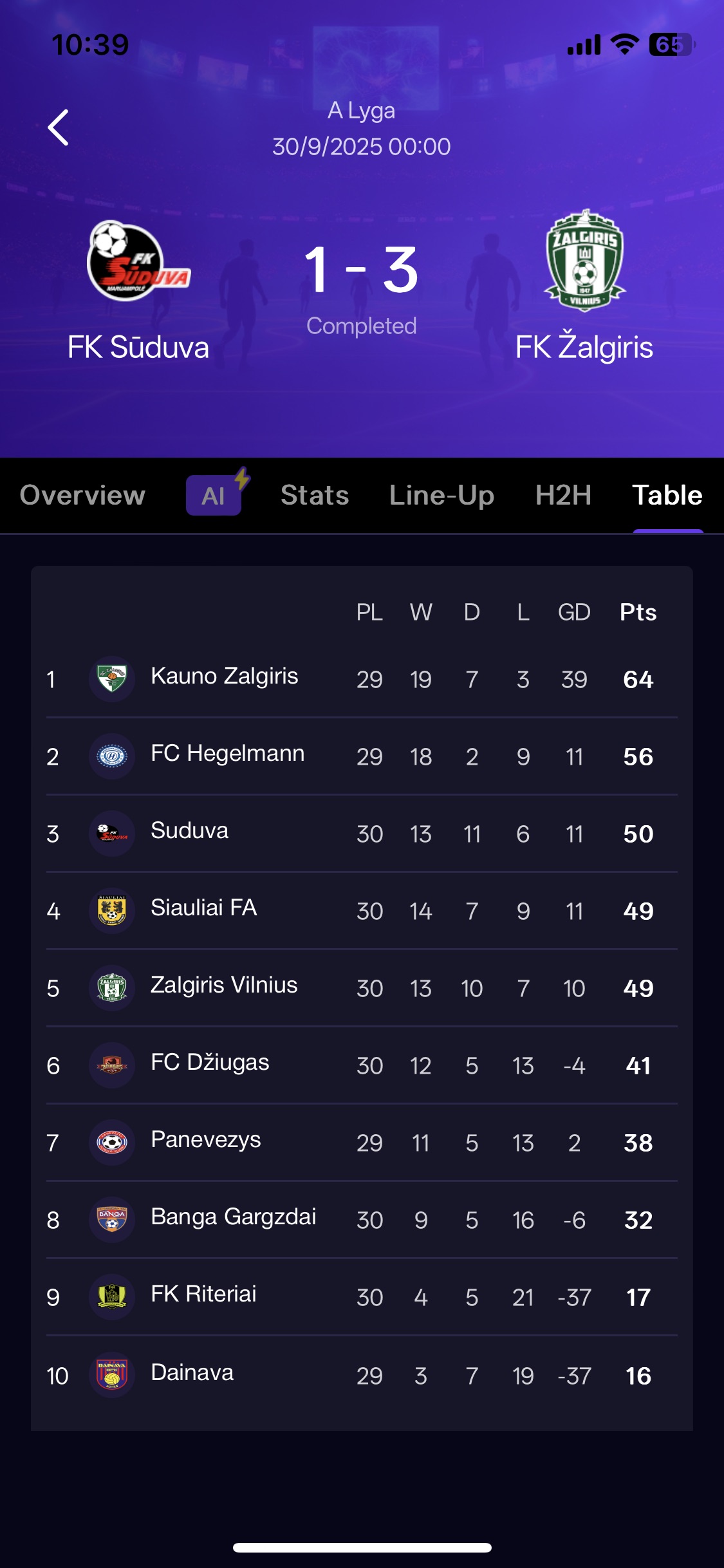Switch to the Stats tab
This screenshot has height=1568, width=724.
(x=315, y=495)
